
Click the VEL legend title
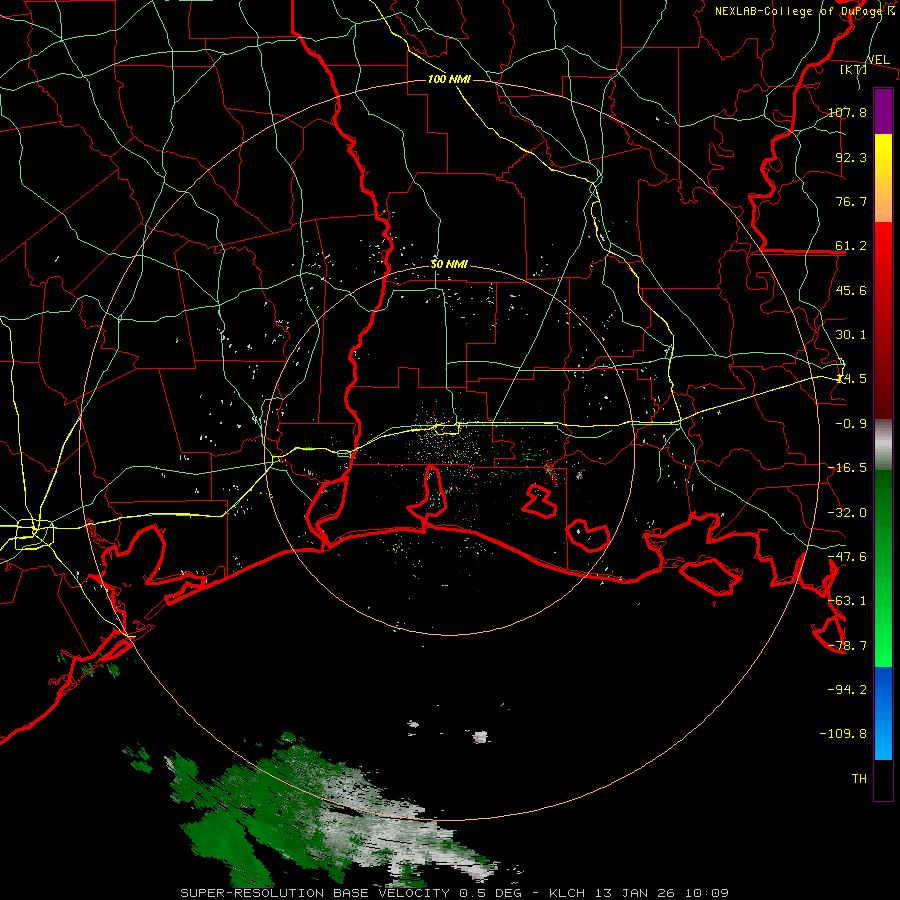coord(878,59)
